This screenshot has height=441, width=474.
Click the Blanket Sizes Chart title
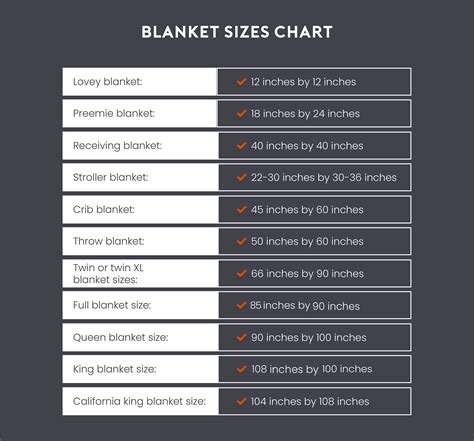pyautogui.click(x=237, y=32)
